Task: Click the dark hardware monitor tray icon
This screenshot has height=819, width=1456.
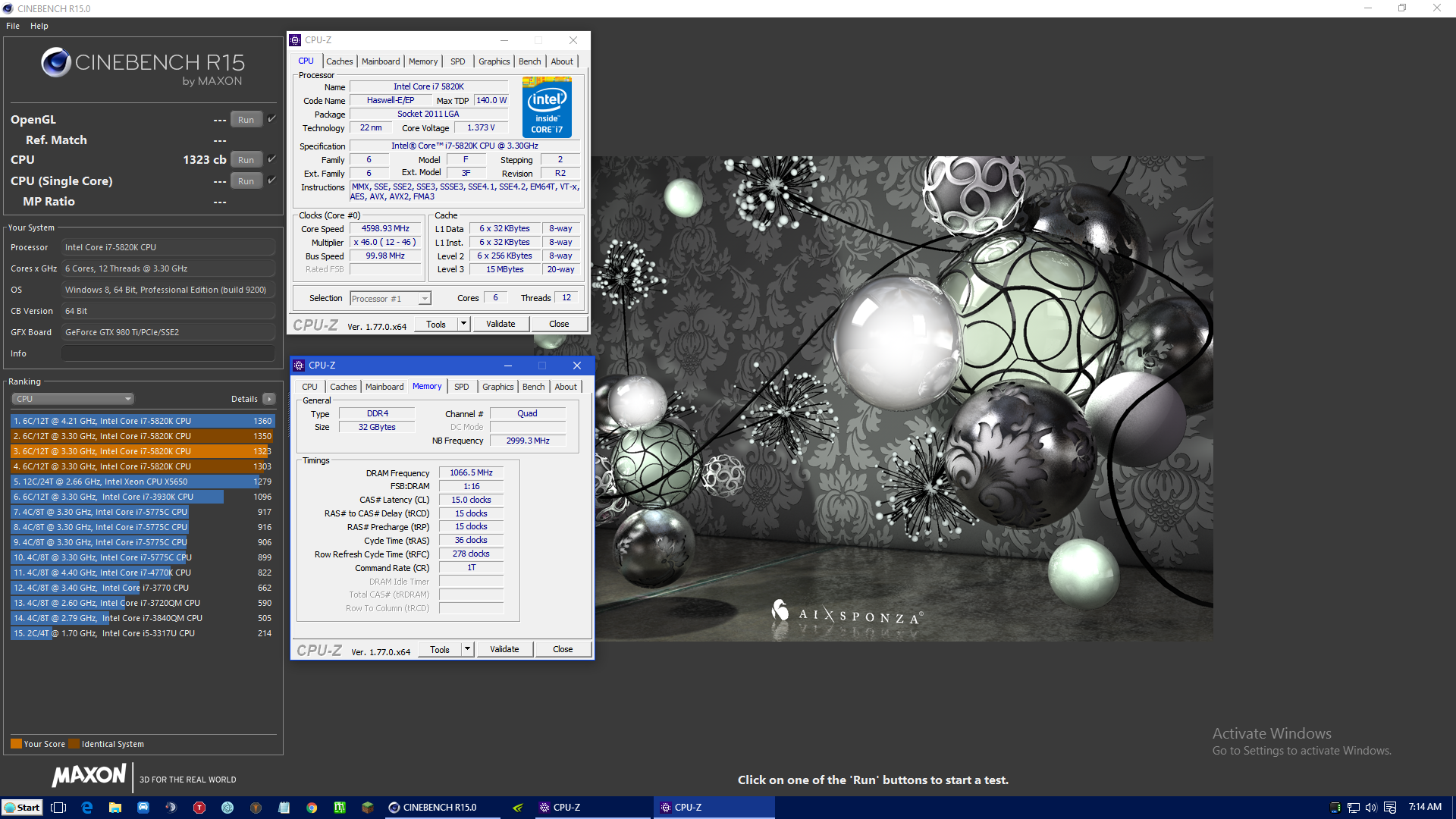Action: [x=1335, y=808]
